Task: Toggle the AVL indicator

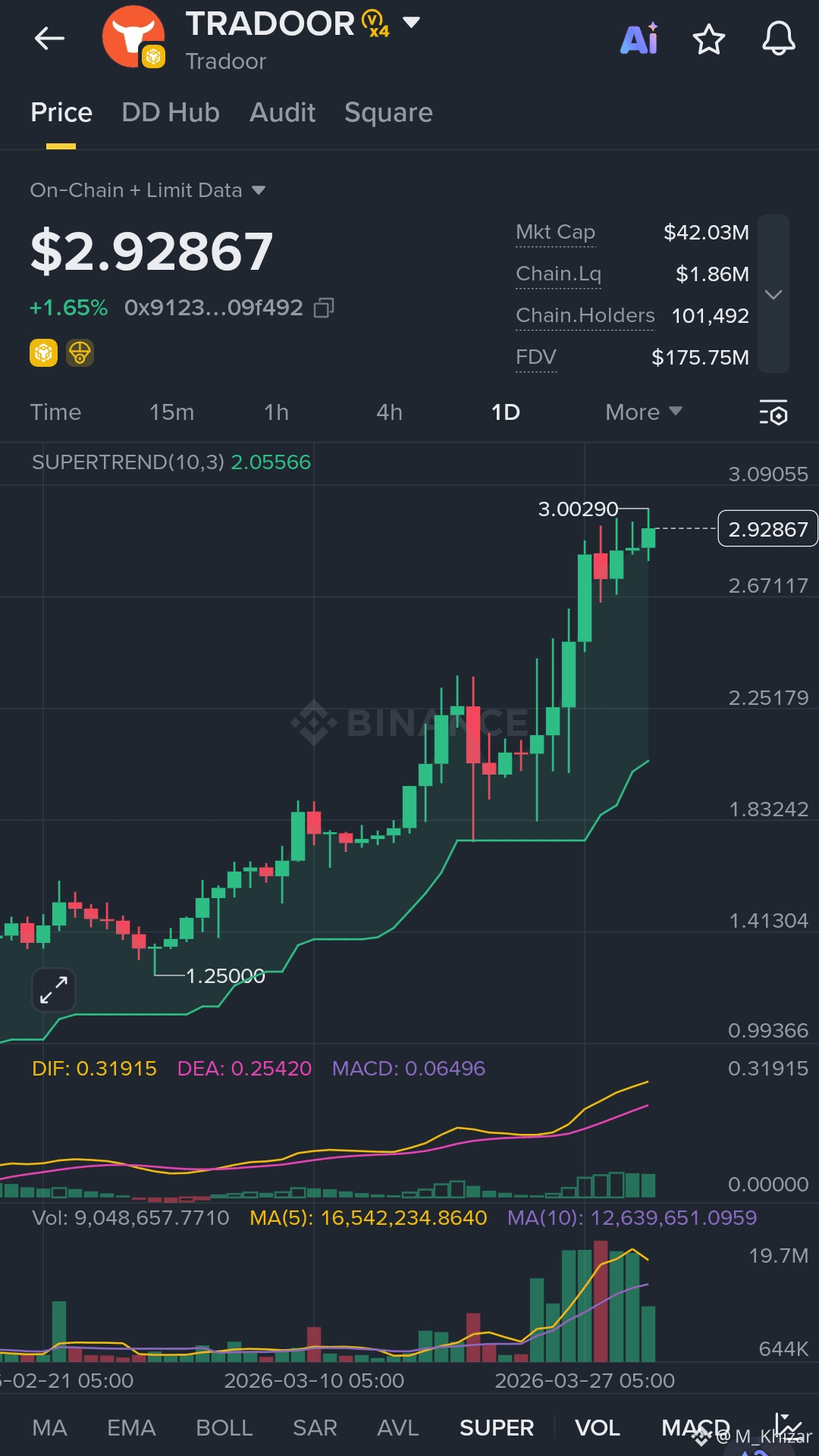Action: coord(397,1428)
